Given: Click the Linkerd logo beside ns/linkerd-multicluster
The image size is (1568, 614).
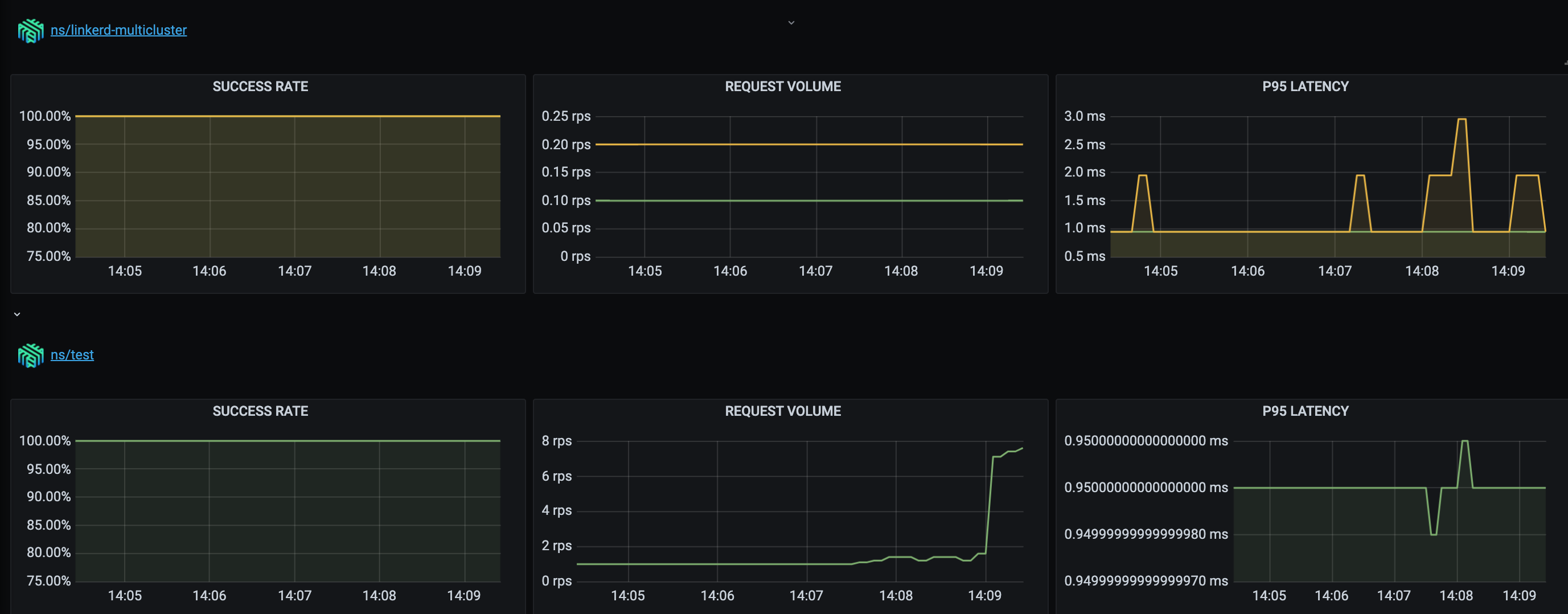Looking at the screenshot, I should pyautogui.click(x=30, y=30).
